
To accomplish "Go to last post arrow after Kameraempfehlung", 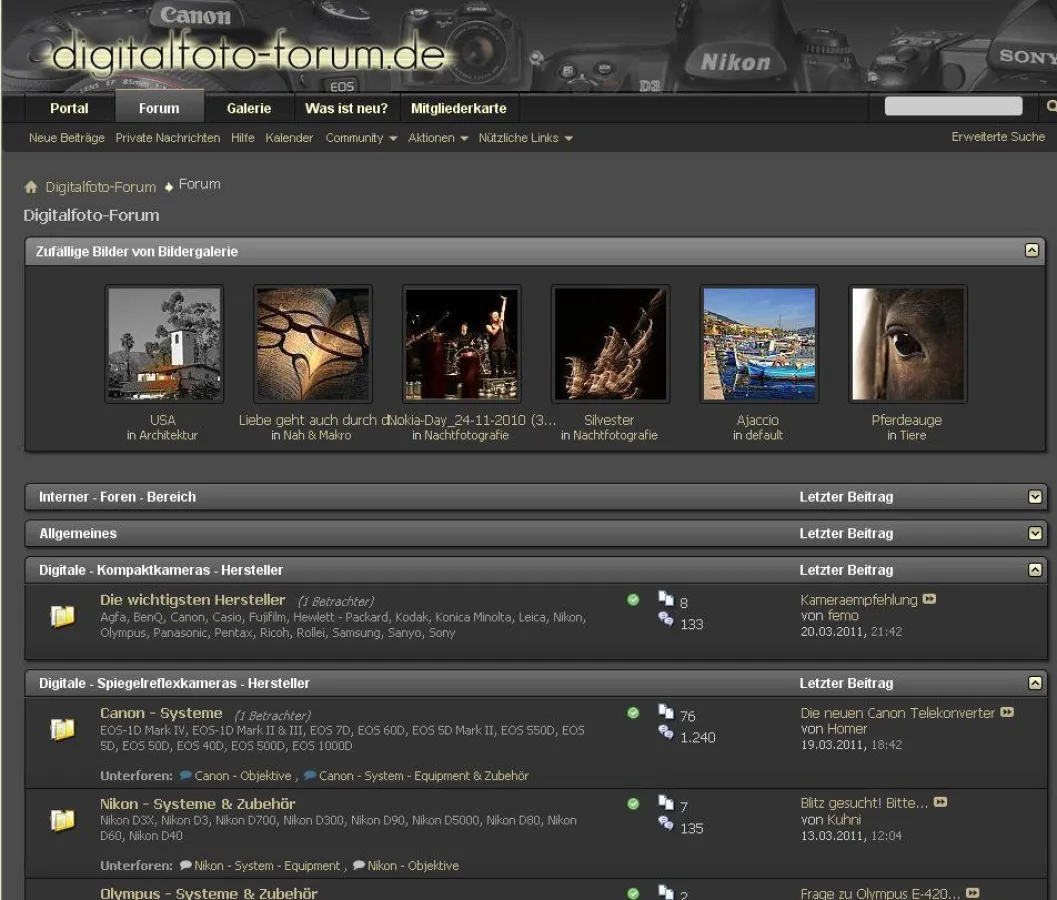I will [930, 600].
